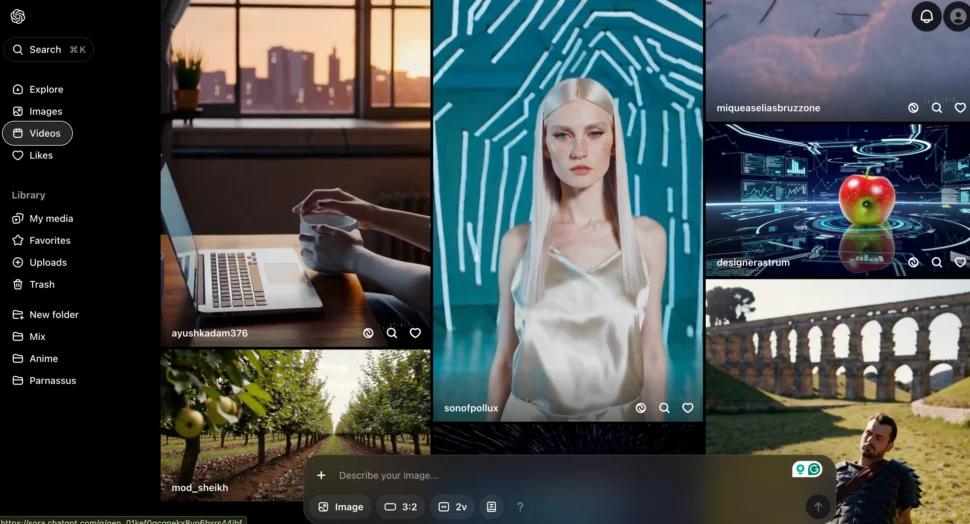Expand the 3:2 aspect ratio selector
970x524 pixels.
(400, 507)
